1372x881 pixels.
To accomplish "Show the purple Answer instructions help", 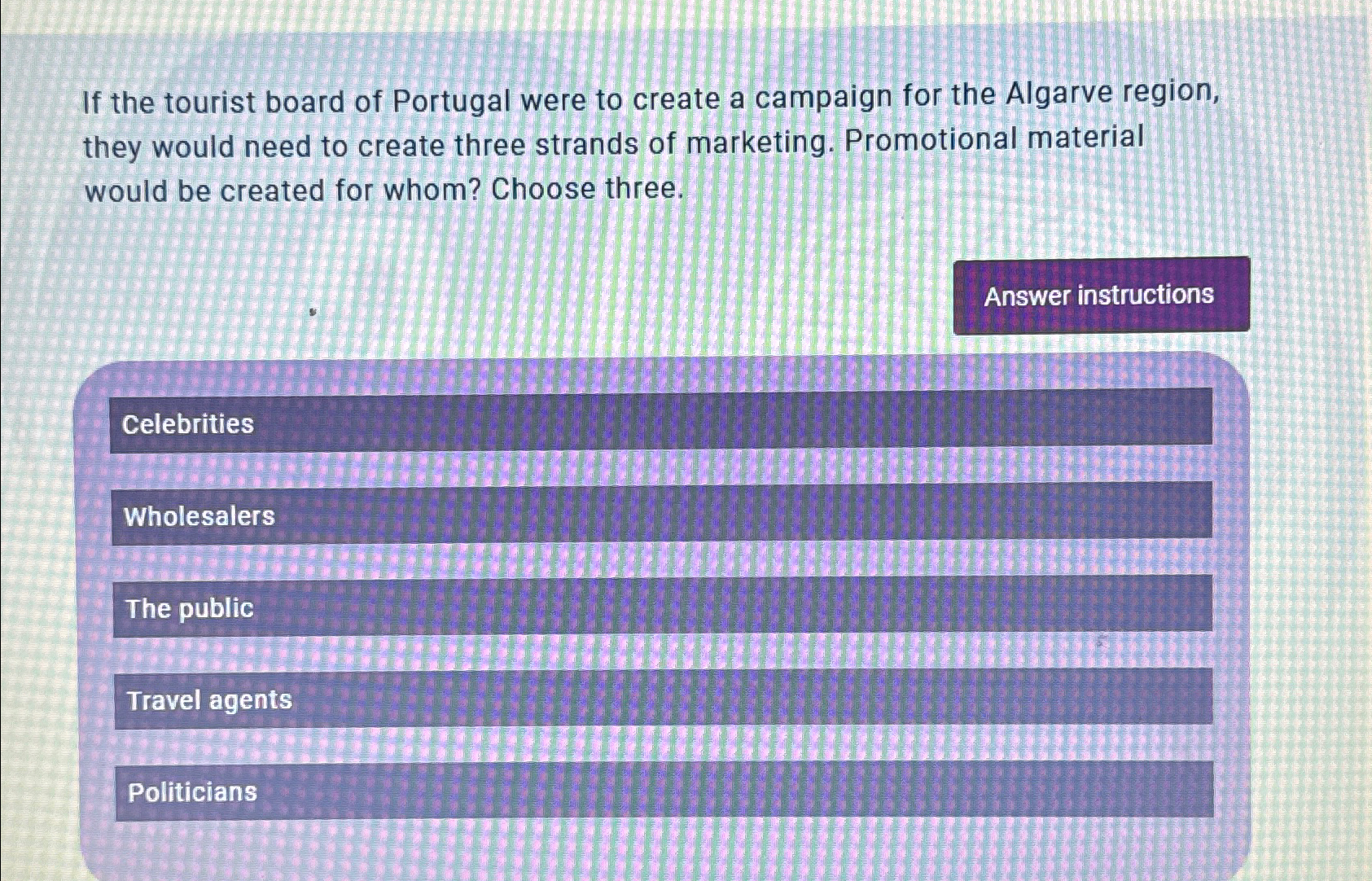I will coord(1102,295).
